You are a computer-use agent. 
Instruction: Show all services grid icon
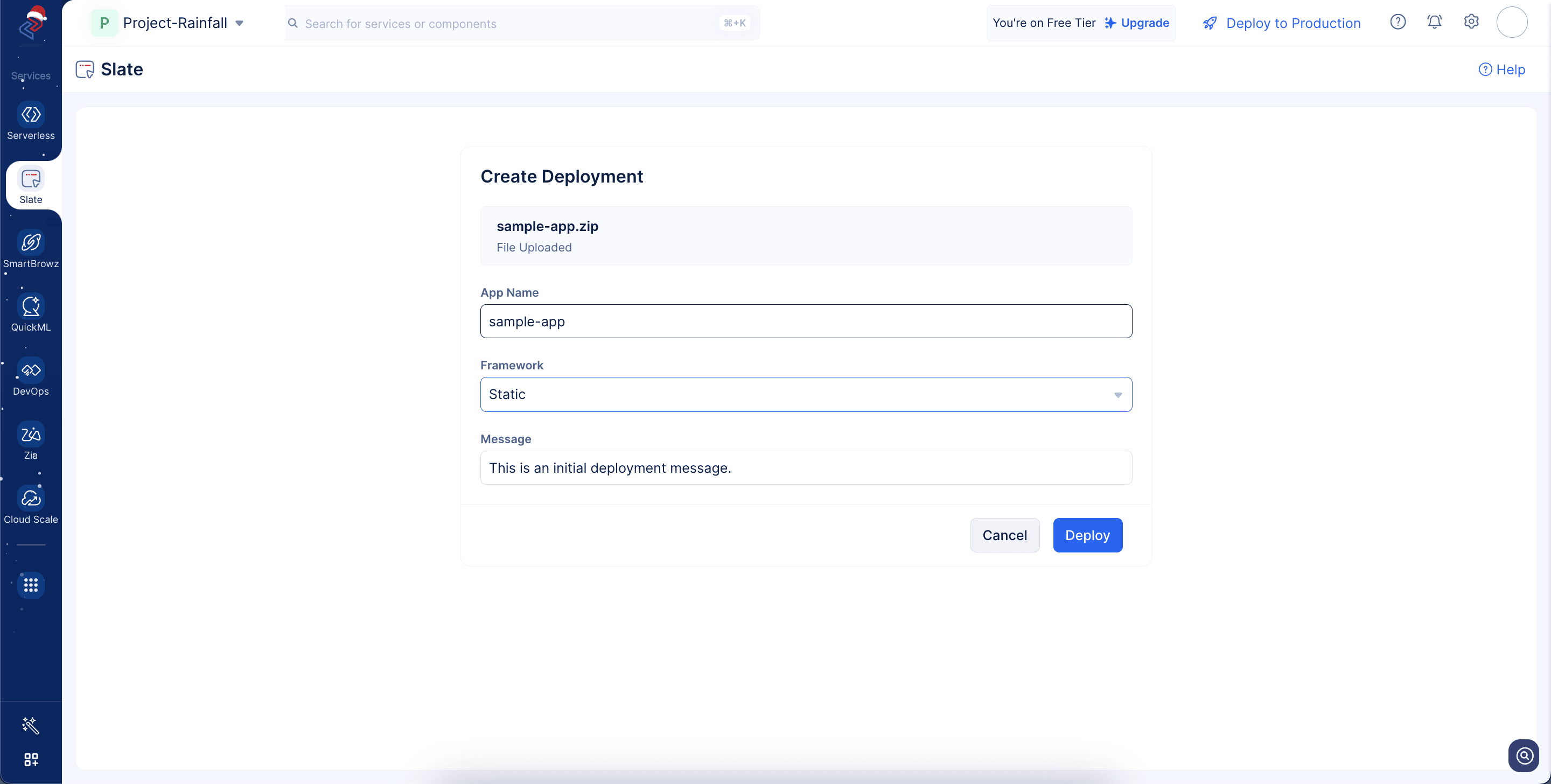(x=31, y=585)
